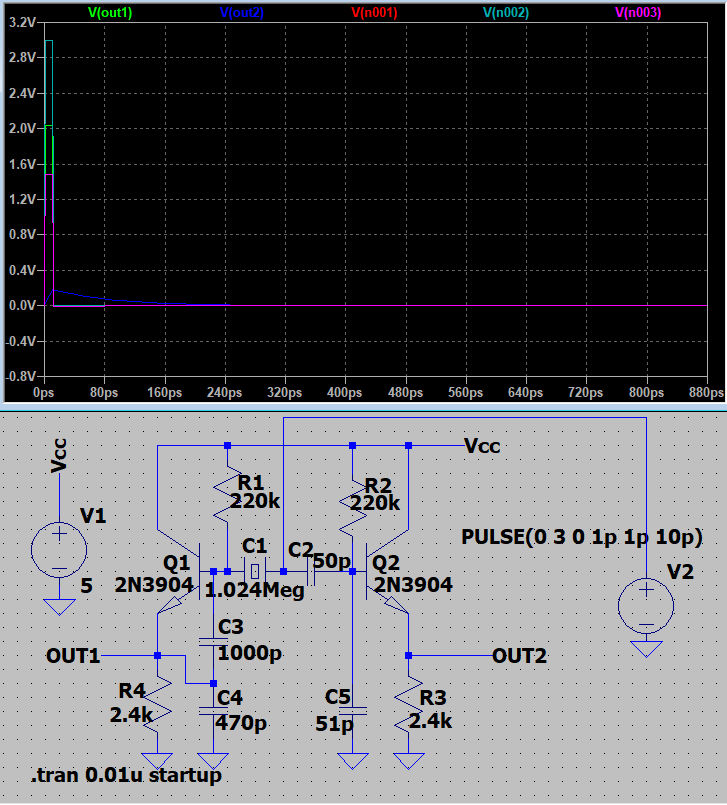727x805 pixels.
Task: Select the C5 capacitor symbol
Action: [x=352, y=711]
